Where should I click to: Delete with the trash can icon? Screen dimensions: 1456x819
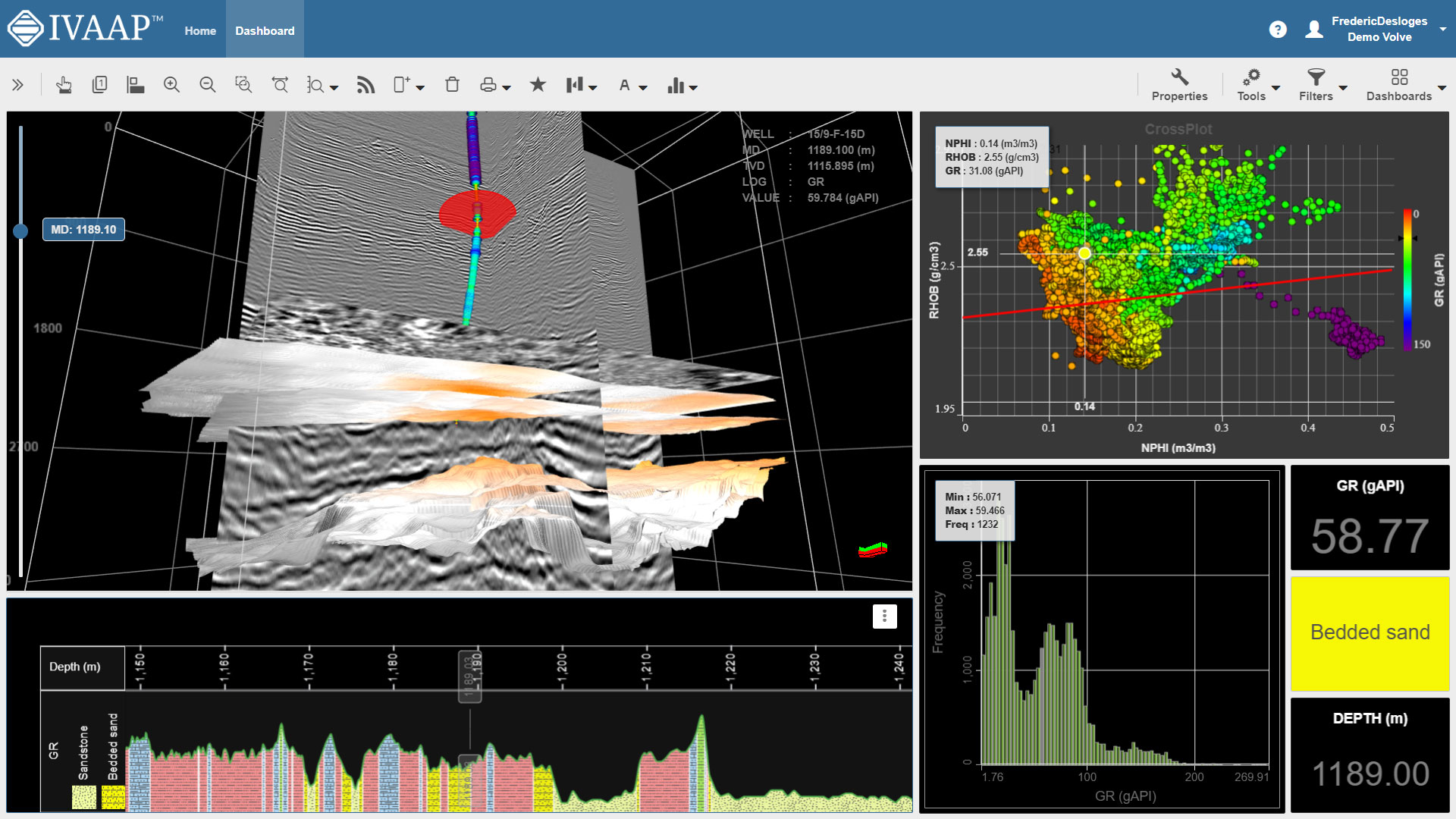[x=452, y=85]
